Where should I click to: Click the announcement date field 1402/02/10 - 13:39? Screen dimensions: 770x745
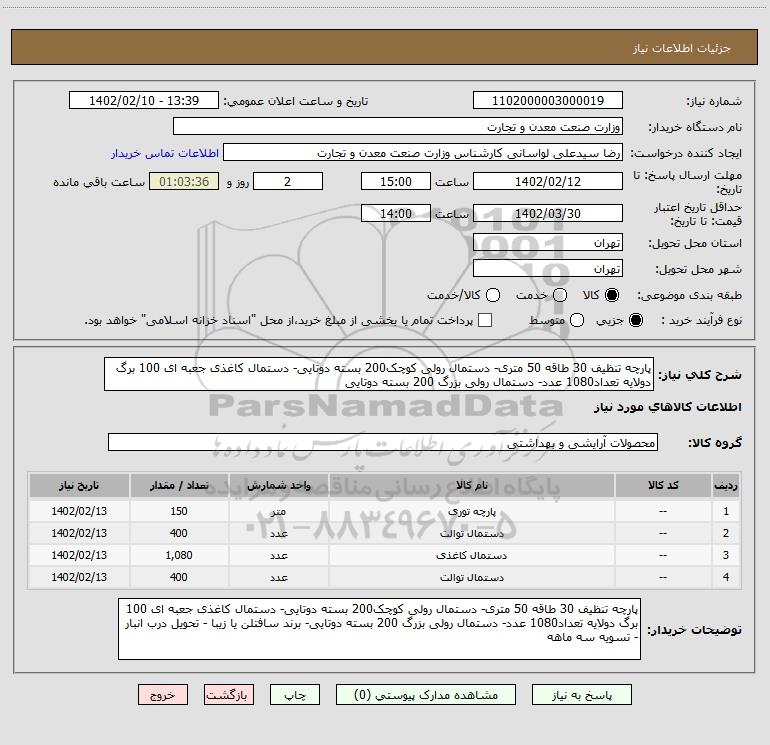tap(144, 101)
